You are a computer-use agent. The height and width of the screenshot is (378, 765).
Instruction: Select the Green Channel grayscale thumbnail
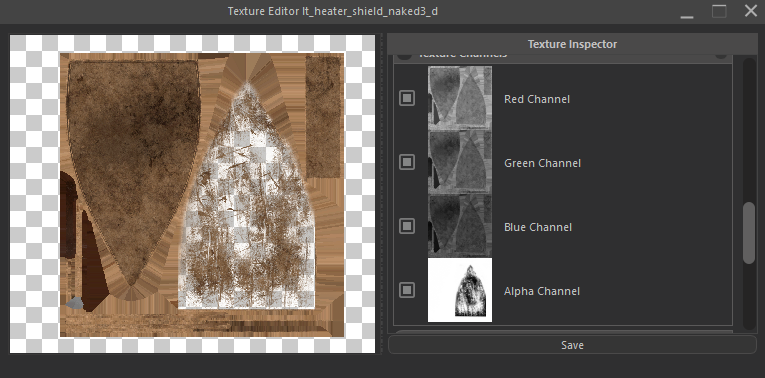point(460,161)
